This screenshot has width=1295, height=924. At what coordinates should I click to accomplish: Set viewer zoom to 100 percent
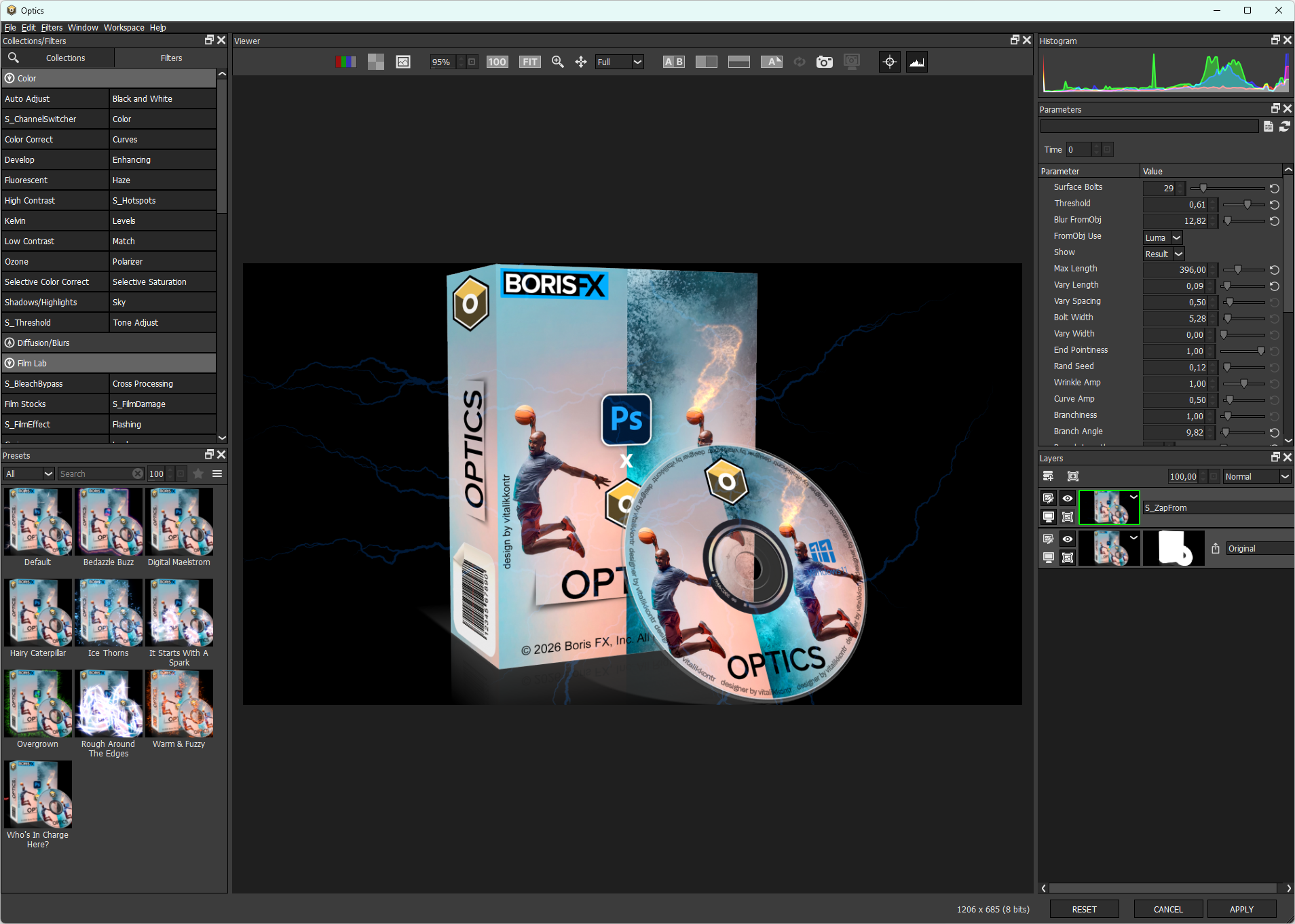(x=497, y=62)
